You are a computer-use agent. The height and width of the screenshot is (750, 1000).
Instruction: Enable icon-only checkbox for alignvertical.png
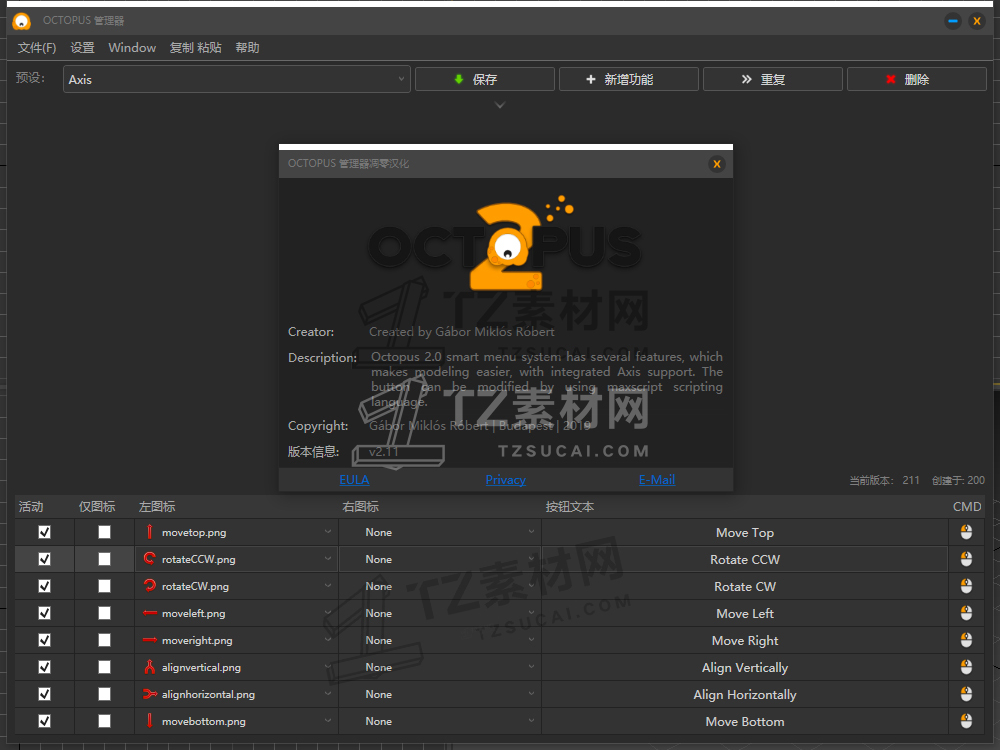point(105,667)
